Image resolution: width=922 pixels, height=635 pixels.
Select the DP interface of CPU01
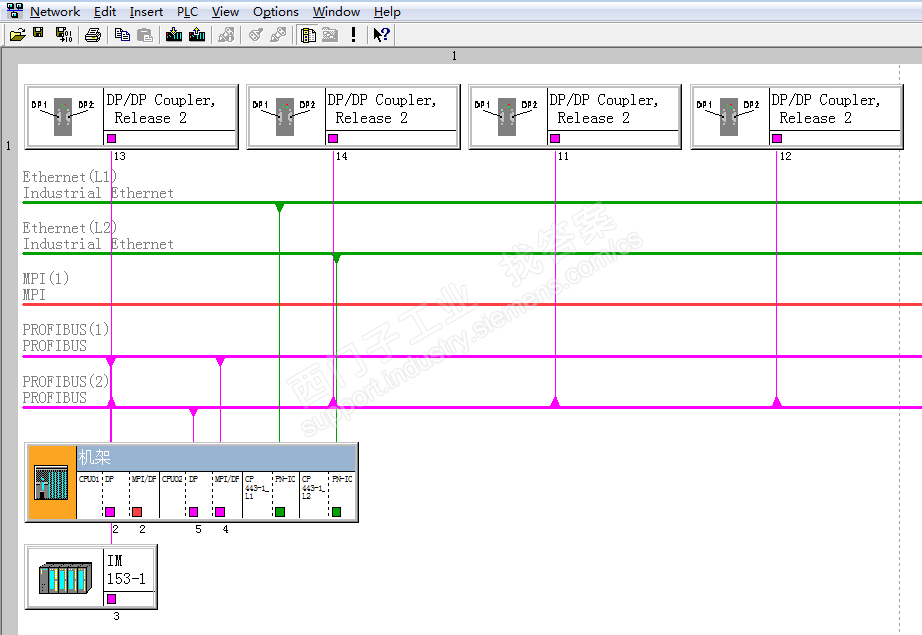coord(116,494)
